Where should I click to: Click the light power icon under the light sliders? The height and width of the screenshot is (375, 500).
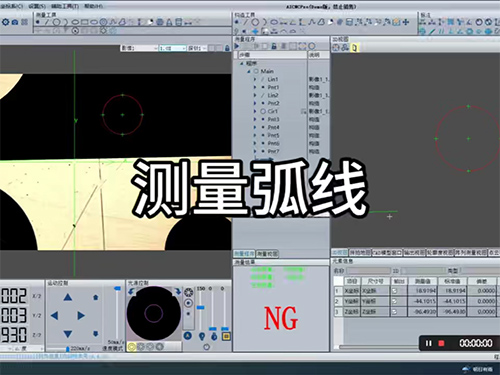pyautogui.click(x=207, y=347)
